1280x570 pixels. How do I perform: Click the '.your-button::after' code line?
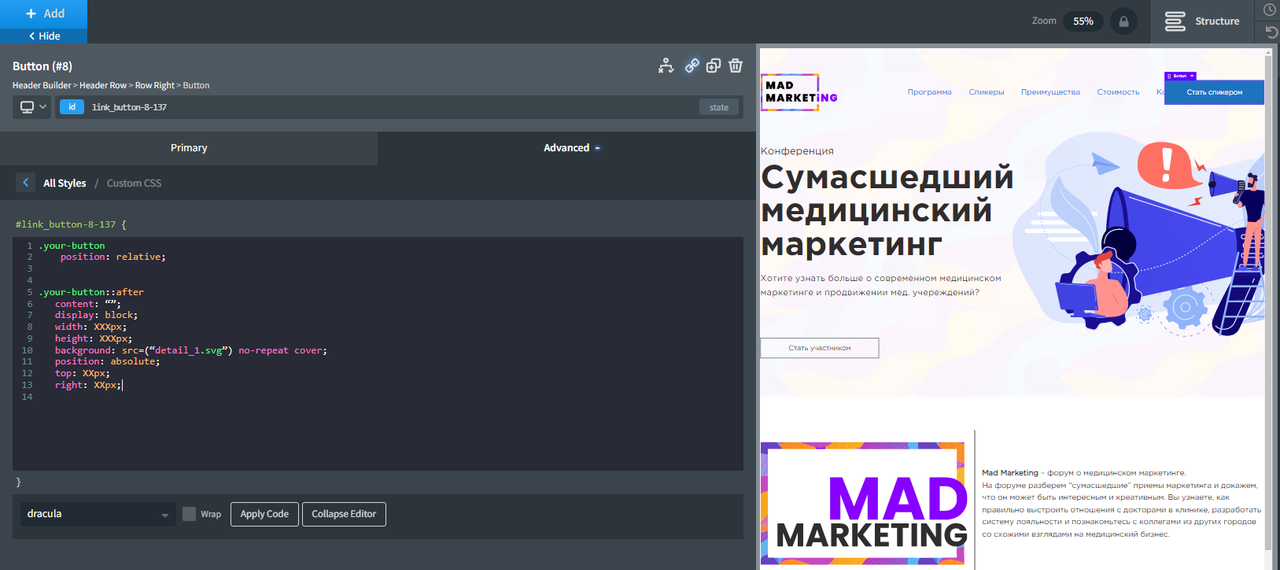click(x=92, y=292)
